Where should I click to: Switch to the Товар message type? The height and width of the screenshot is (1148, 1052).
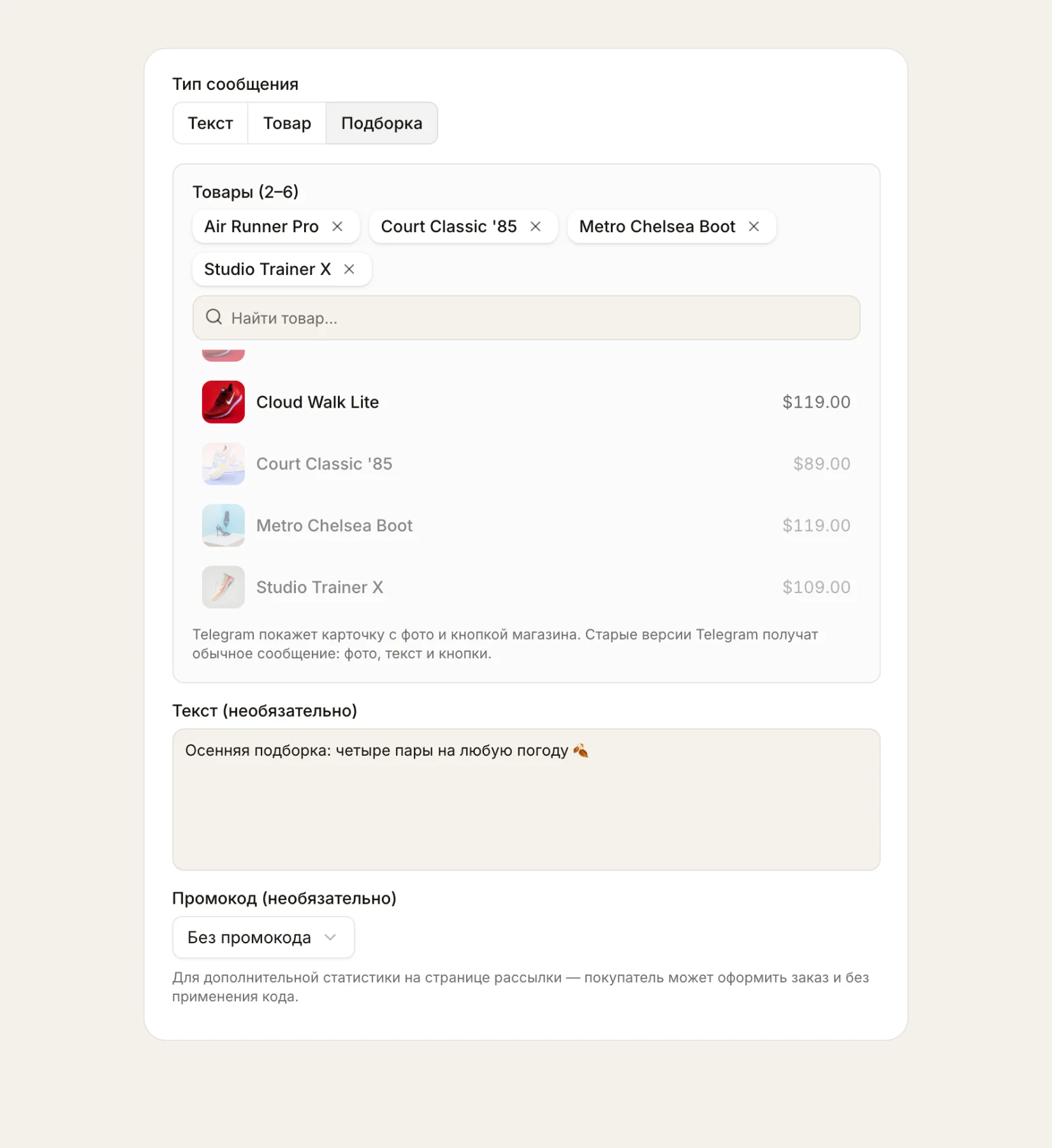point(287,123)
